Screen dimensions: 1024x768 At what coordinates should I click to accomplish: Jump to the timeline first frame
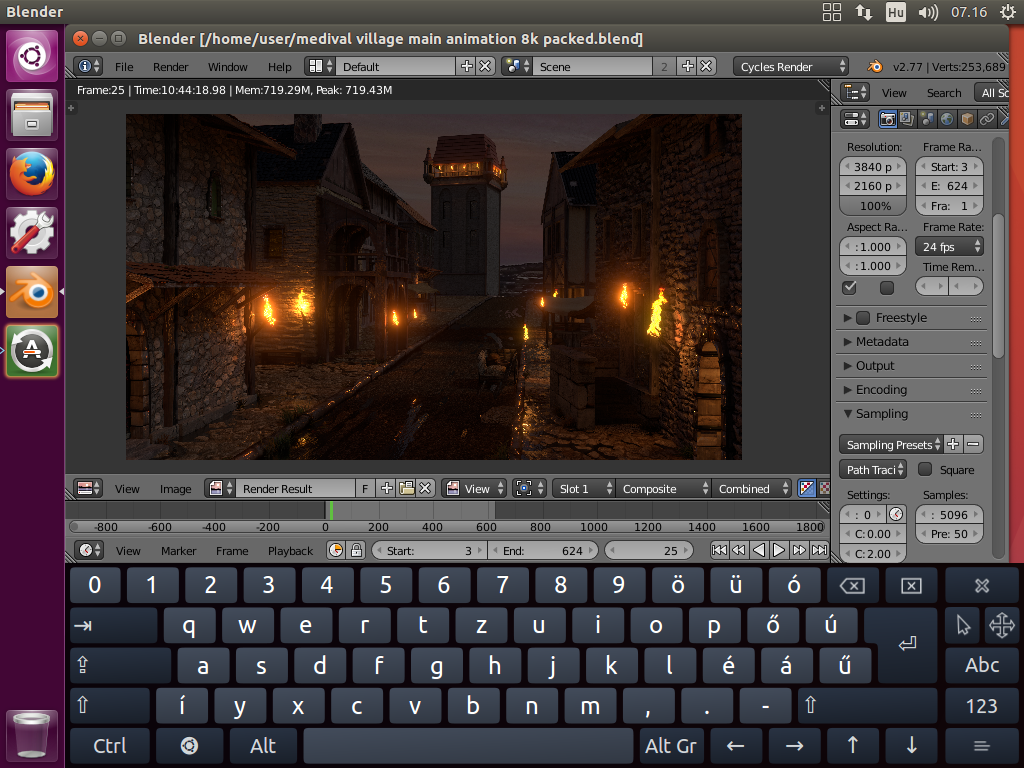click(x=719, y=551)
